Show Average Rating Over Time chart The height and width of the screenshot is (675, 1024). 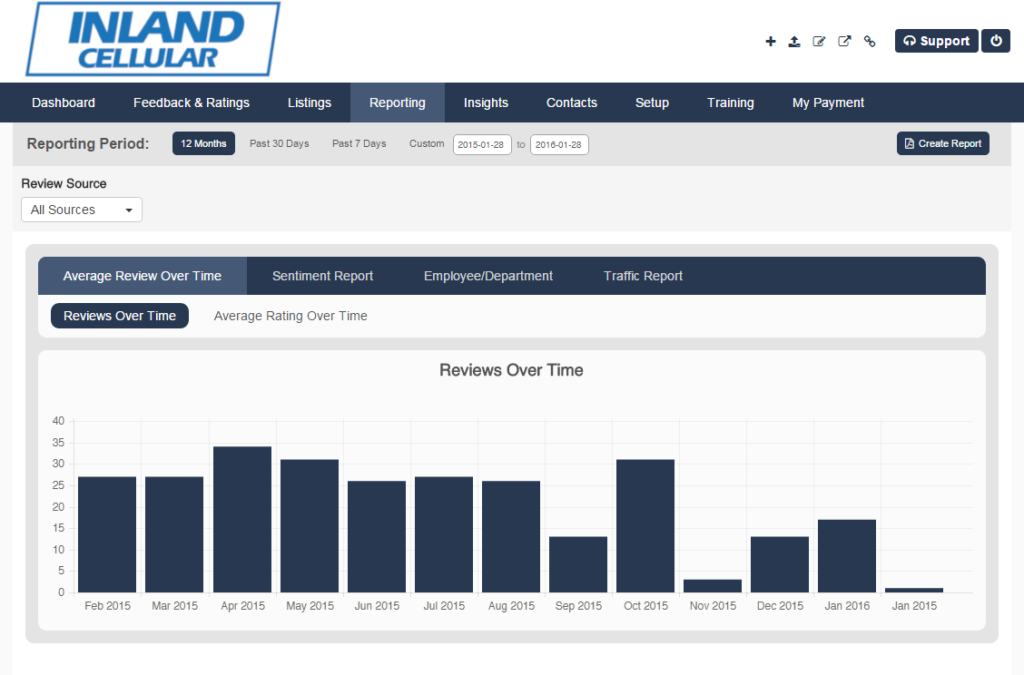[290, 316]
